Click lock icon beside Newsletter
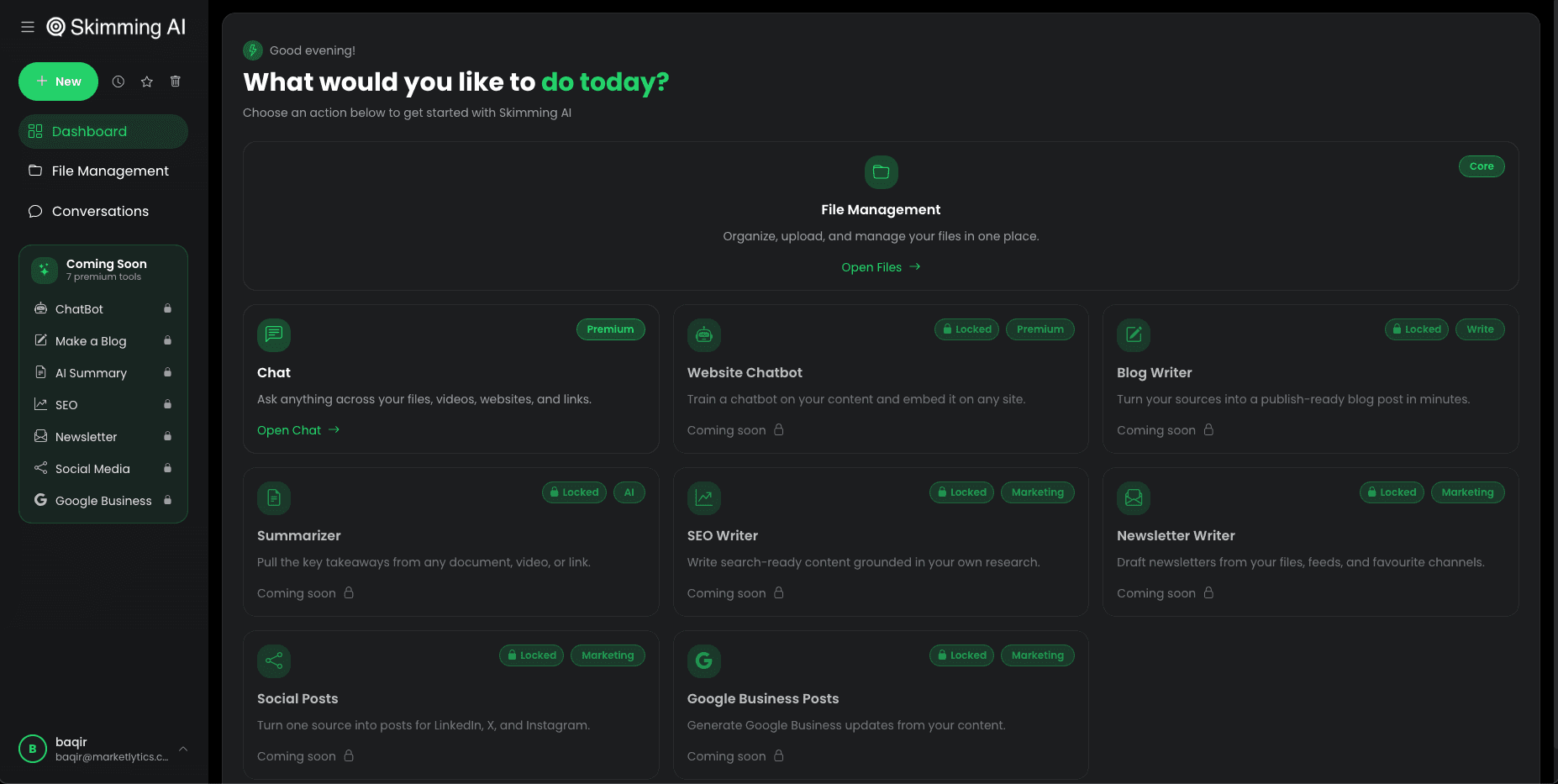The image size is (1558, 784). click(x=167, y=436)
